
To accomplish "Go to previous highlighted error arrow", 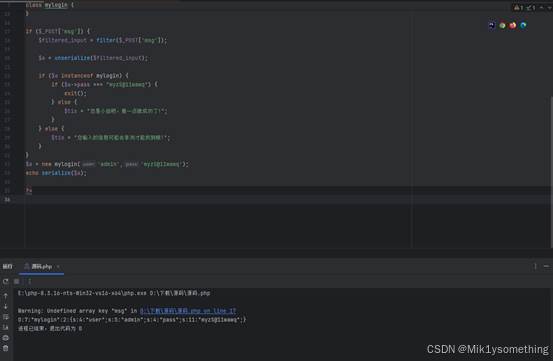I will coord(542,7).
